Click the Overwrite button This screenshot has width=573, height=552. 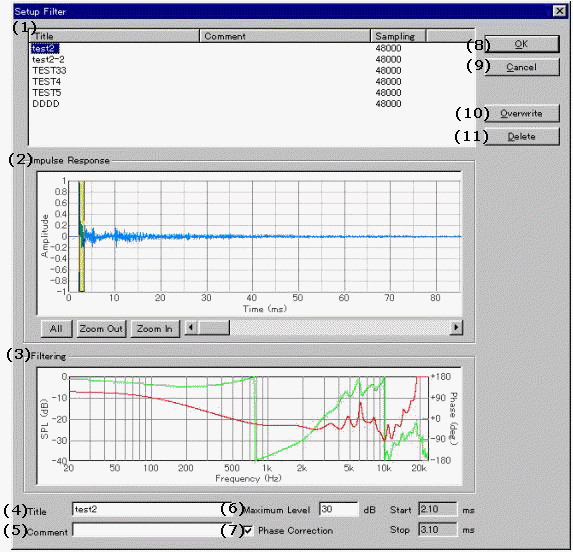(522, 114)
